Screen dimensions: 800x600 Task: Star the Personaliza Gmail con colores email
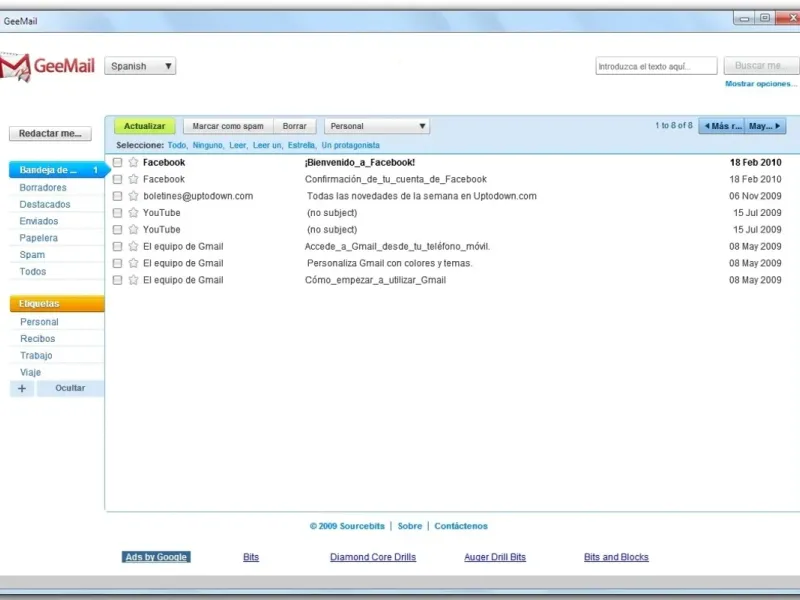[x=133, y=263]
